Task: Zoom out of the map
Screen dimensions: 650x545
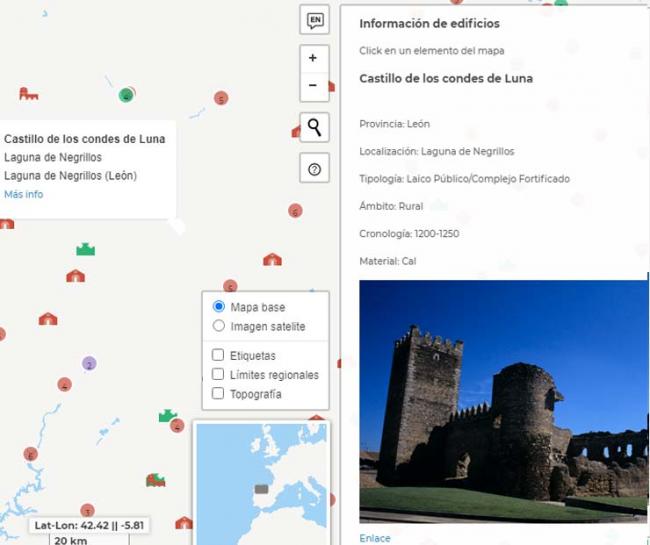Action: (x=313, y=86)
